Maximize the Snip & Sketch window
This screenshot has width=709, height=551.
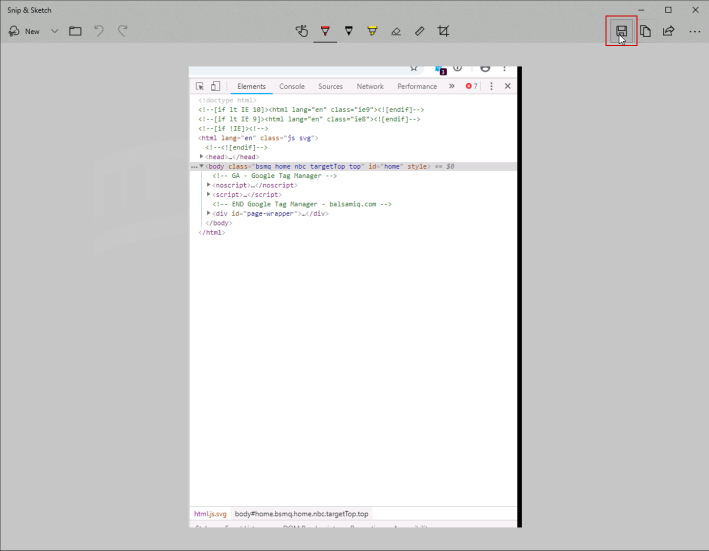point(668,9)
